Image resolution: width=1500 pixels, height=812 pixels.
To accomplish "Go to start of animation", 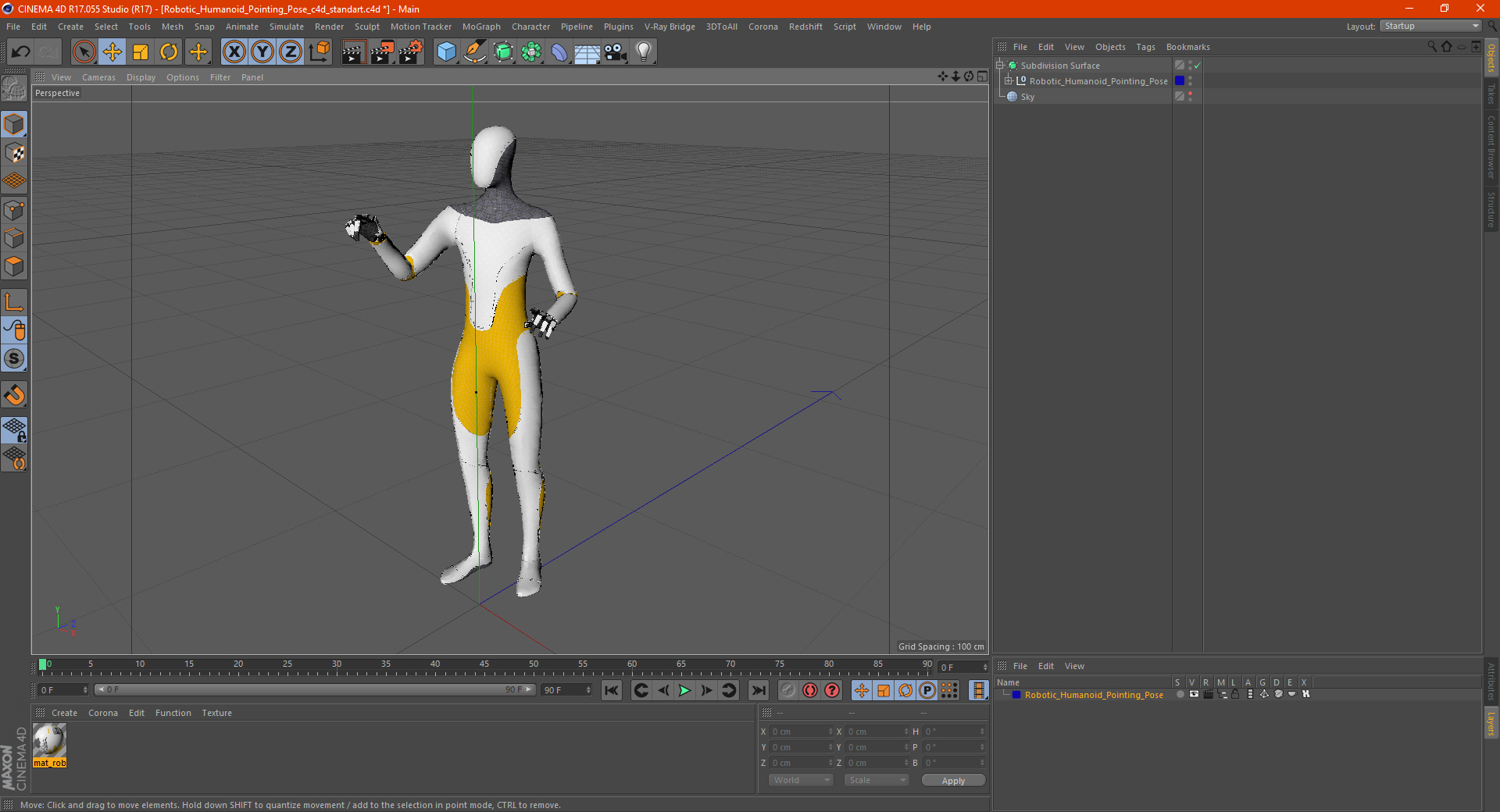I will pyautogui.click(x=612, y=690).
